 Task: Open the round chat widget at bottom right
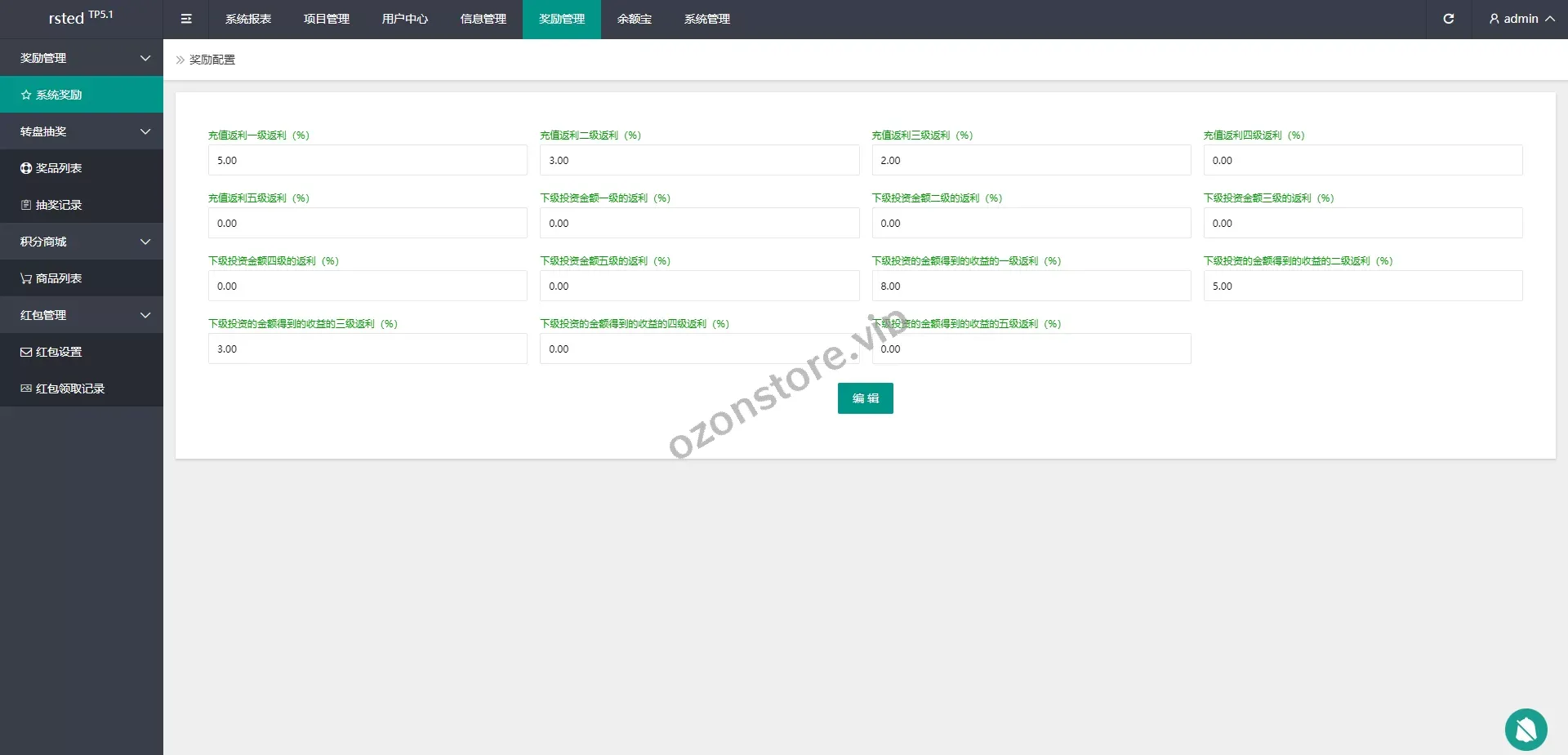click(1526, 729)
